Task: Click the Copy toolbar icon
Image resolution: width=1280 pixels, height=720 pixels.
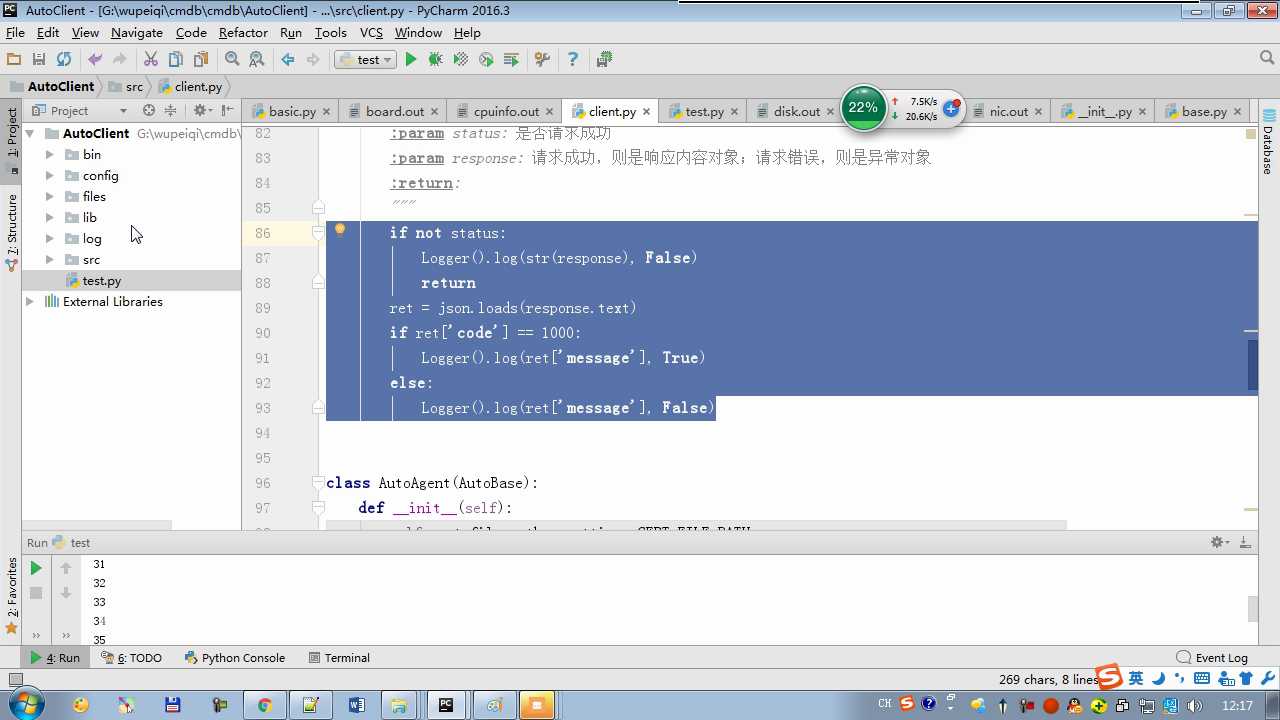Action: pos(176,60)
